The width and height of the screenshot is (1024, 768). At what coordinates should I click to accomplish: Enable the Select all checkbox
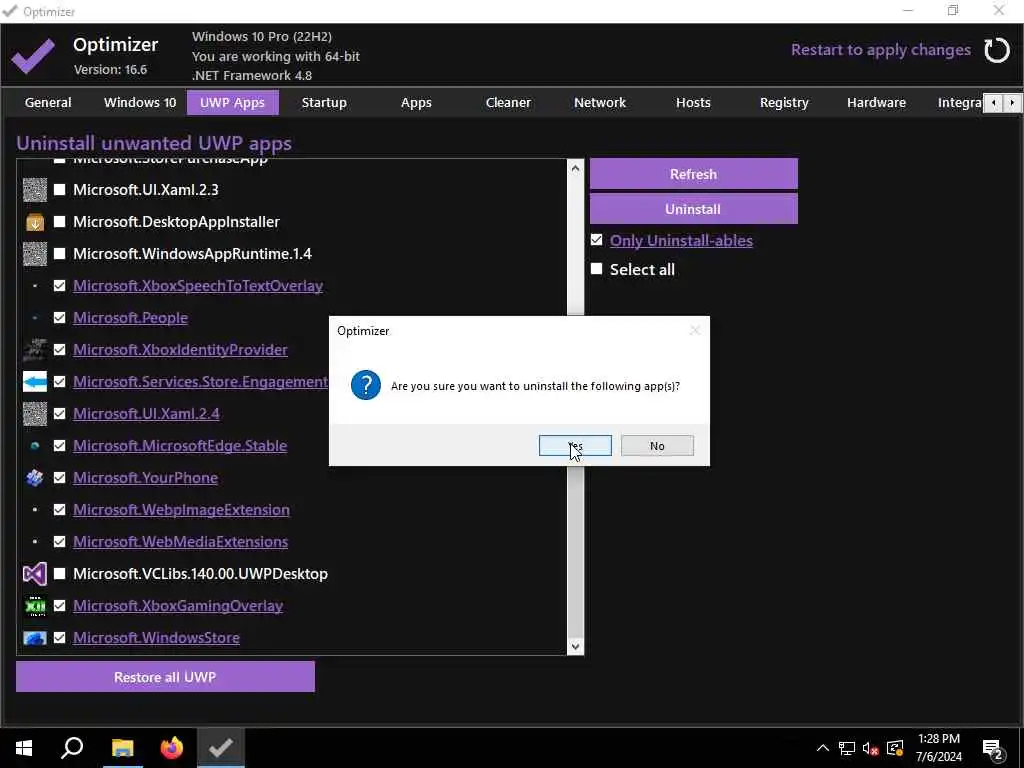(x=596, y=268)
